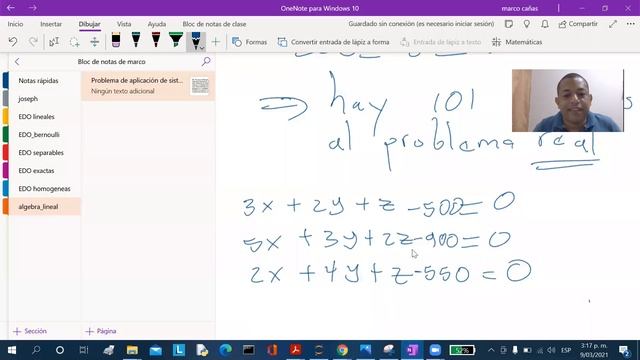Open Zoom from taskbar
The height and width of the screenshot is (360, 640).
coord(436,350)
